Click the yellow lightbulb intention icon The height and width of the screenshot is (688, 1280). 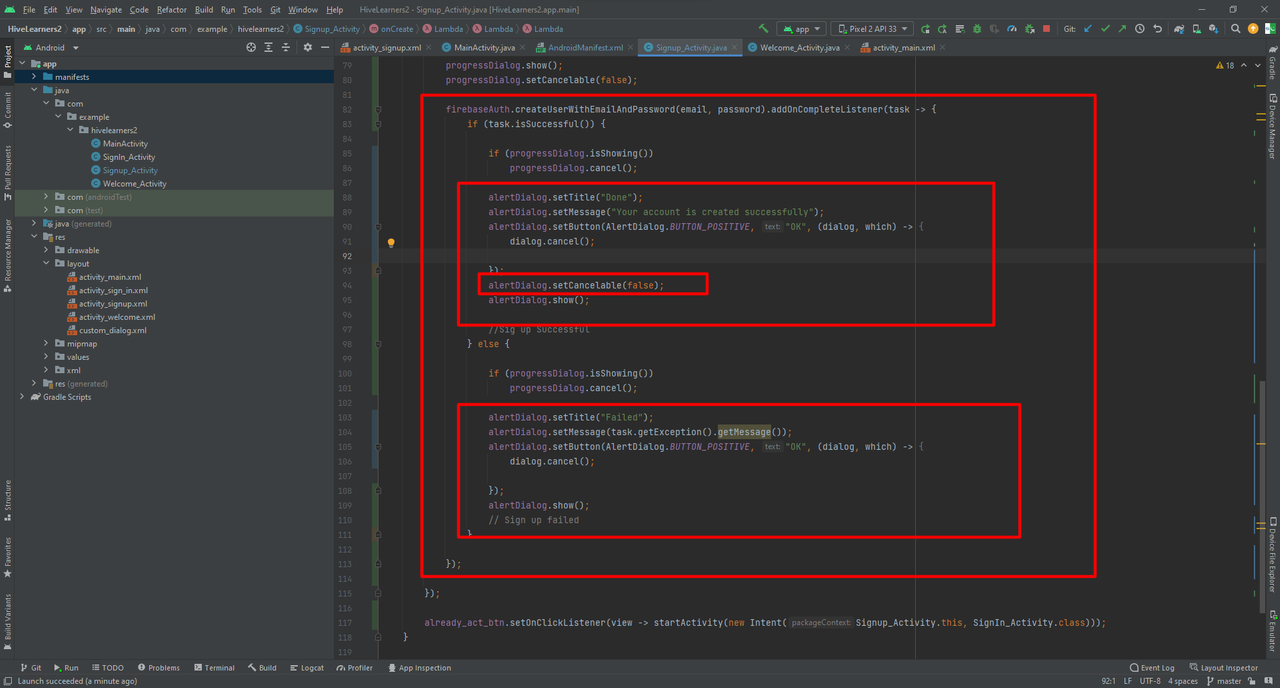391,242
